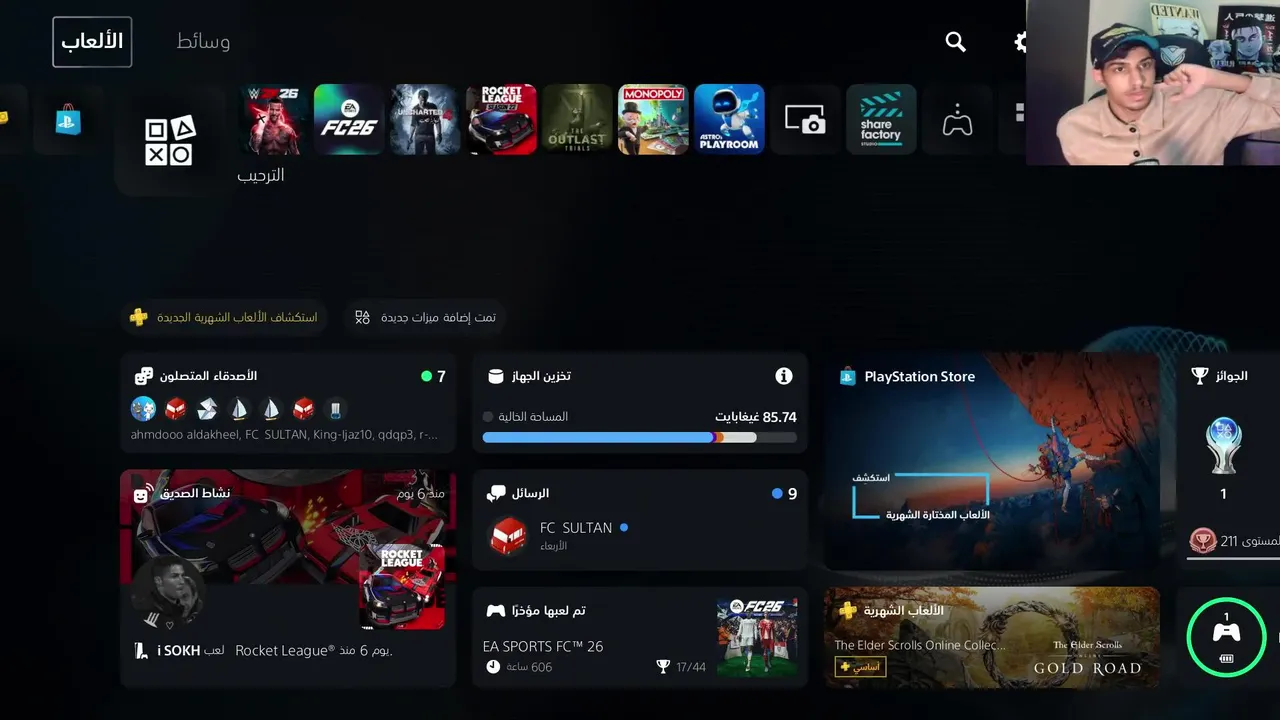Launch The Outlast Trials tile

coord(577,119)
